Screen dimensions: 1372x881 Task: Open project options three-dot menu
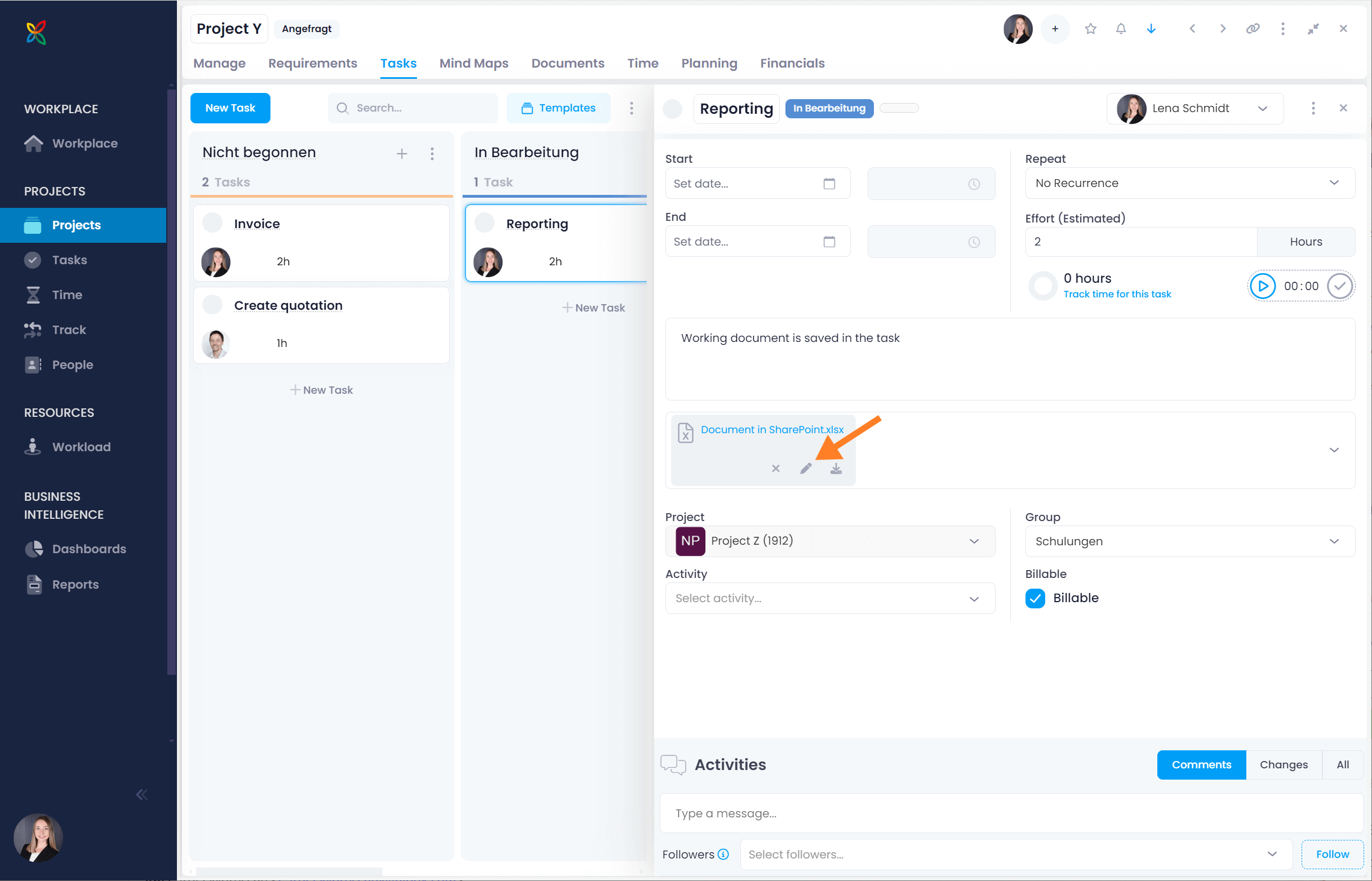(1283, 29)
